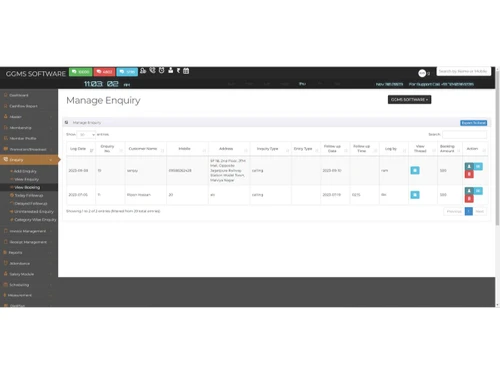Click page 1 pagination button
The height and width of the screenshot is (375, 500).
(469, 211)
